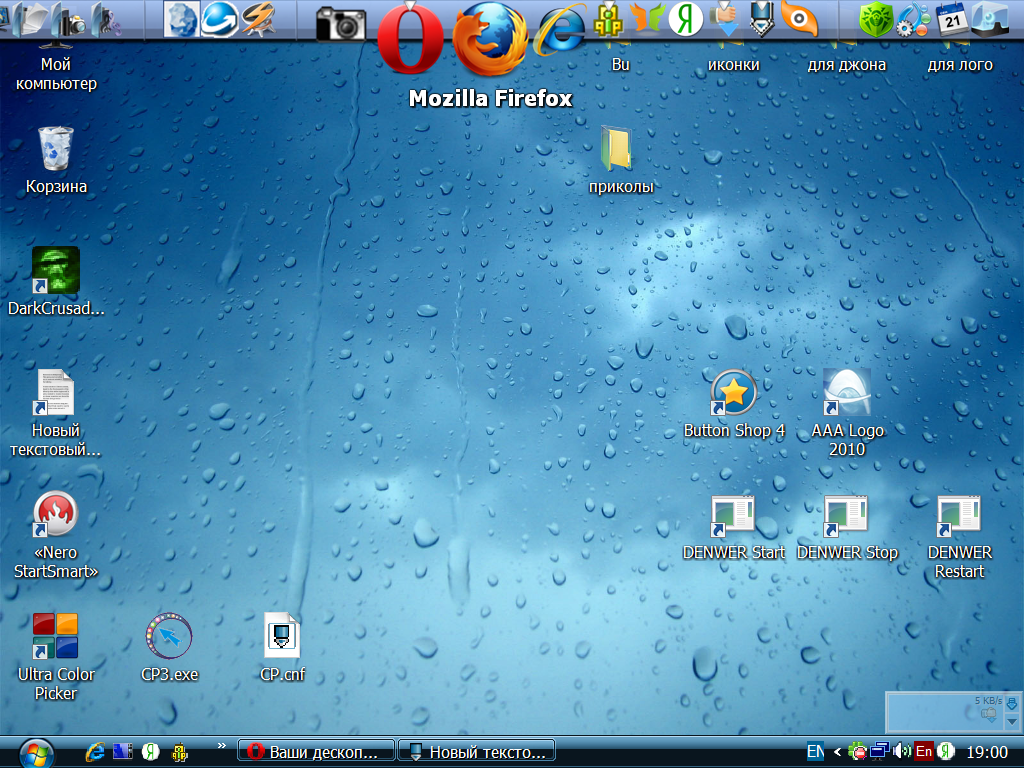Expand the hidden system tray icons arrow

[837, 751]
